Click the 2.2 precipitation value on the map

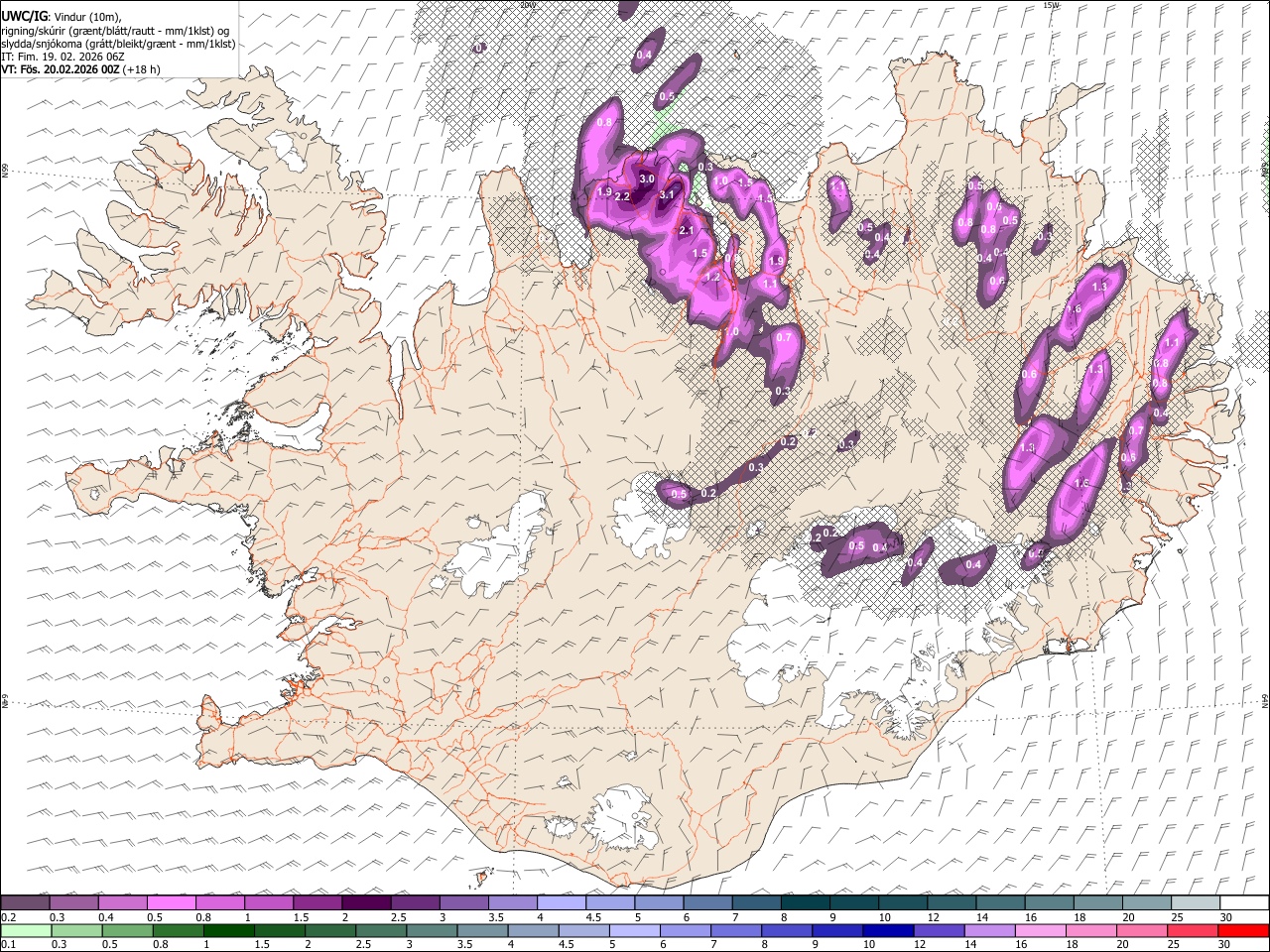[623, 197]
